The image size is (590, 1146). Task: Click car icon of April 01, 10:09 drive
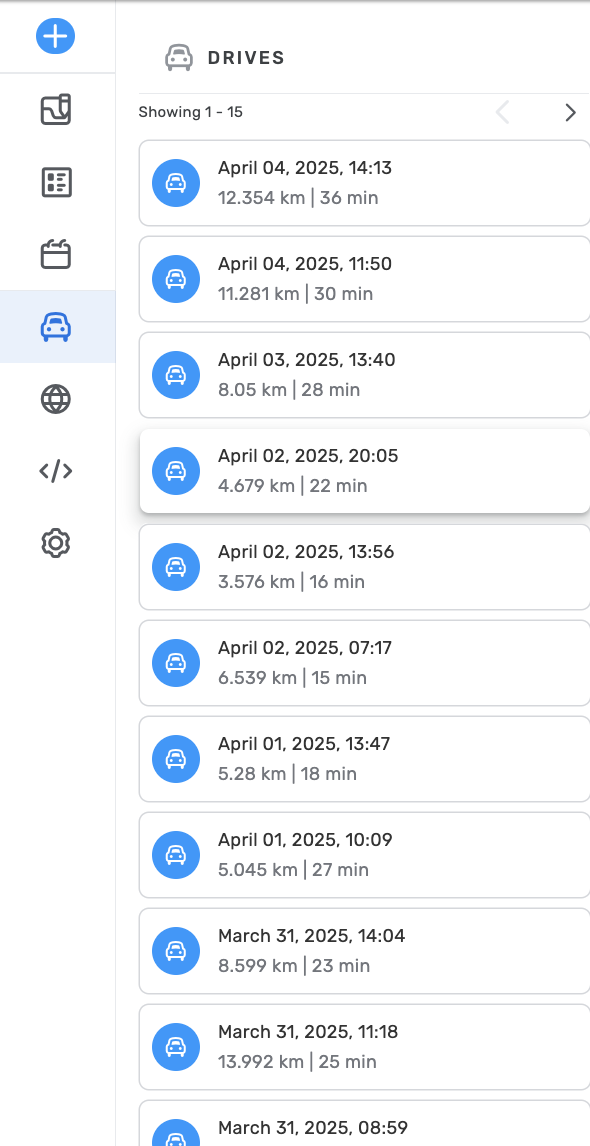[176, 854]
